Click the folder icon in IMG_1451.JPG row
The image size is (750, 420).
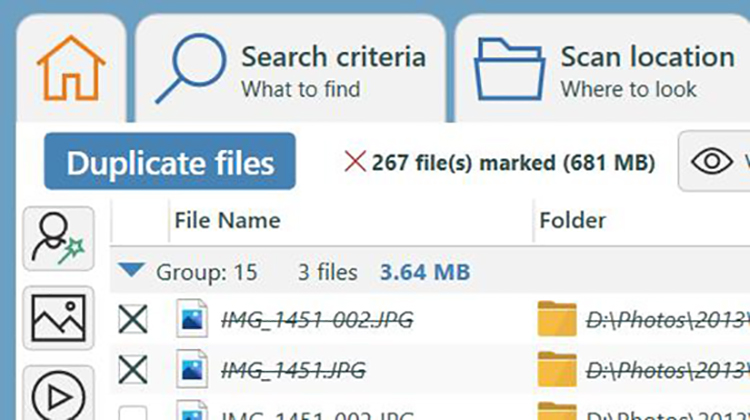point(557,369)
